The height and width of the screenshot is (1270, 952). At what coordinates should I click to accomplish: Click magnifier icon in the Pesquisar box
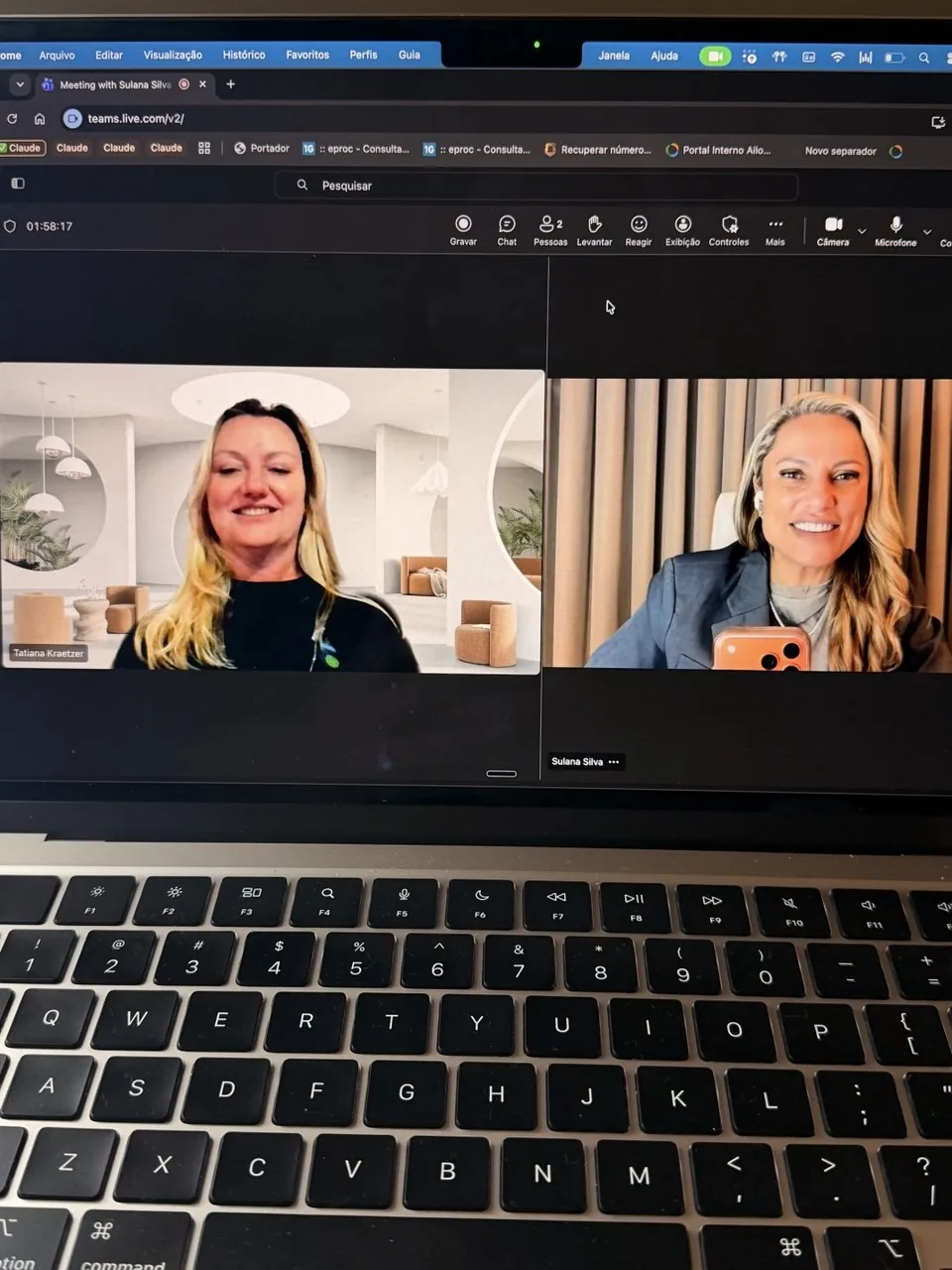pos(302,186)
